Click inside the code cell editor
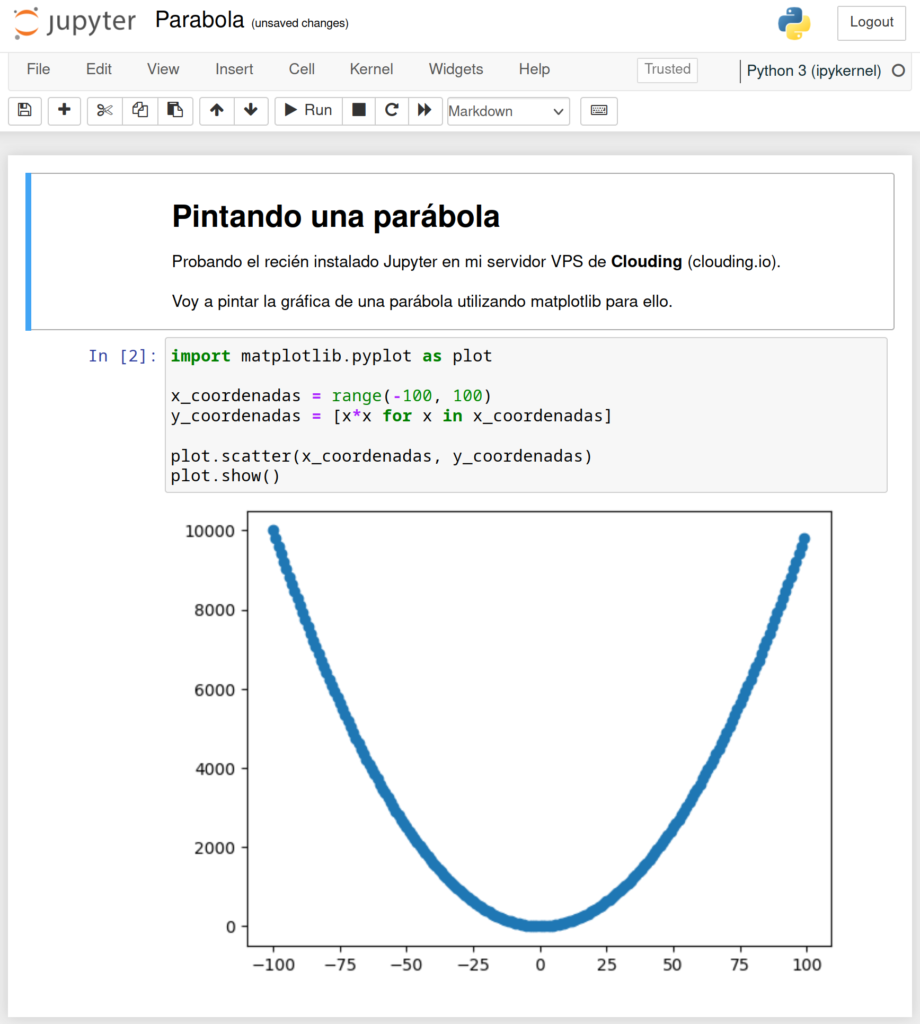The image size is (920, 1024). click(526, 415)
